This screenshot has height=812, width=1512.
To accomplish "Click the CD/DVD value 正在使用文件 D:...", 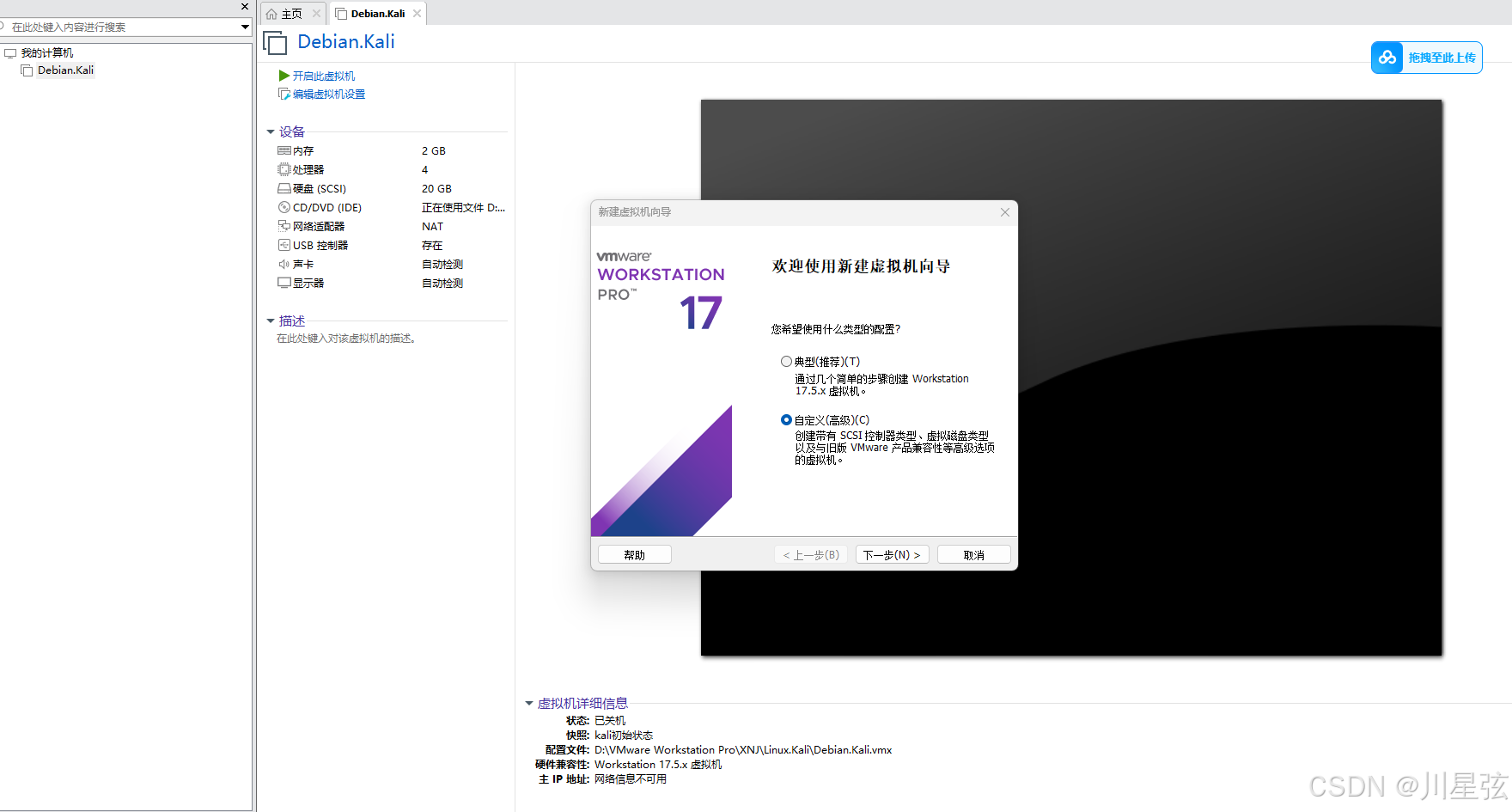I will (x=463, y=207).
